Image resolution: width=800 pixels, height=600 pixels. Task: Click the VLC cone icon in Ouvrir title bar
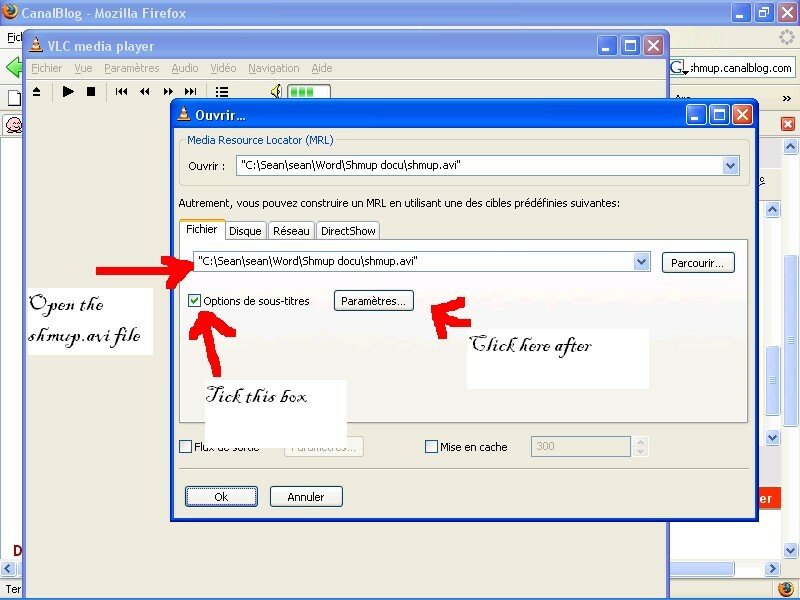(184, 114)
